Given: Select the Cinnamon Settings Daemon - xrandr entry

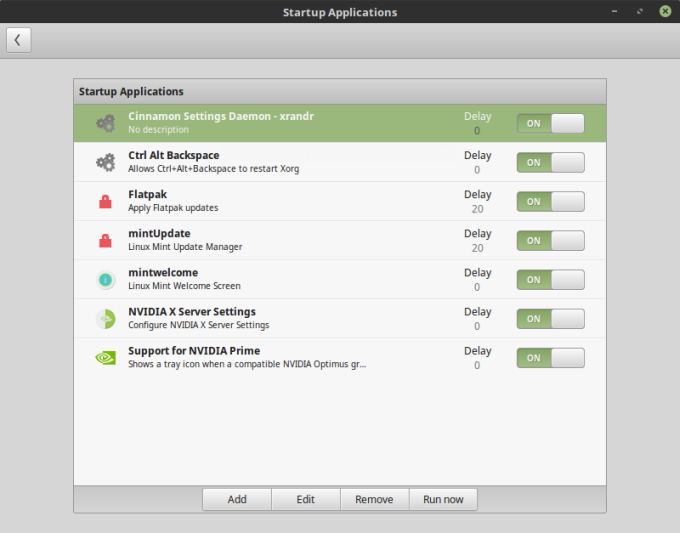Looking at the screenshot, I should [x=340, y=123].
